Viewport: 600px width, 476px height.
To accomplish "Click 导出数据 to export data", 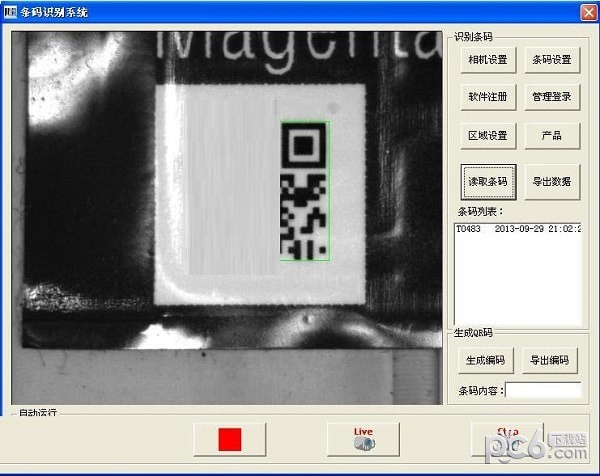I will click(551, 182).
